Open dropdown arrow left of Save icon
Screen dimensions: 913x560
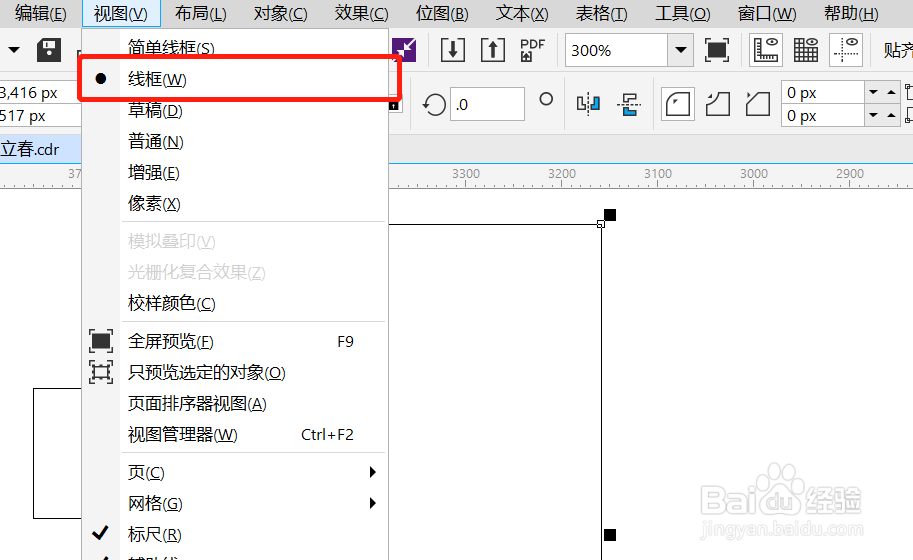(x=14, y=50)
